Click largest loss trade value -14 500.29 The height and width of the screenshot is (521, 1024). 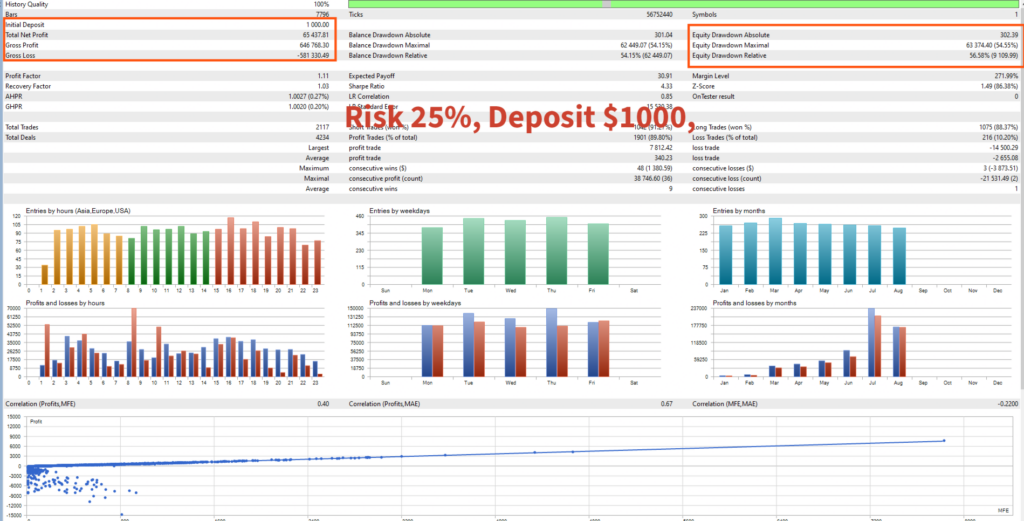[x=1004, y=148]
